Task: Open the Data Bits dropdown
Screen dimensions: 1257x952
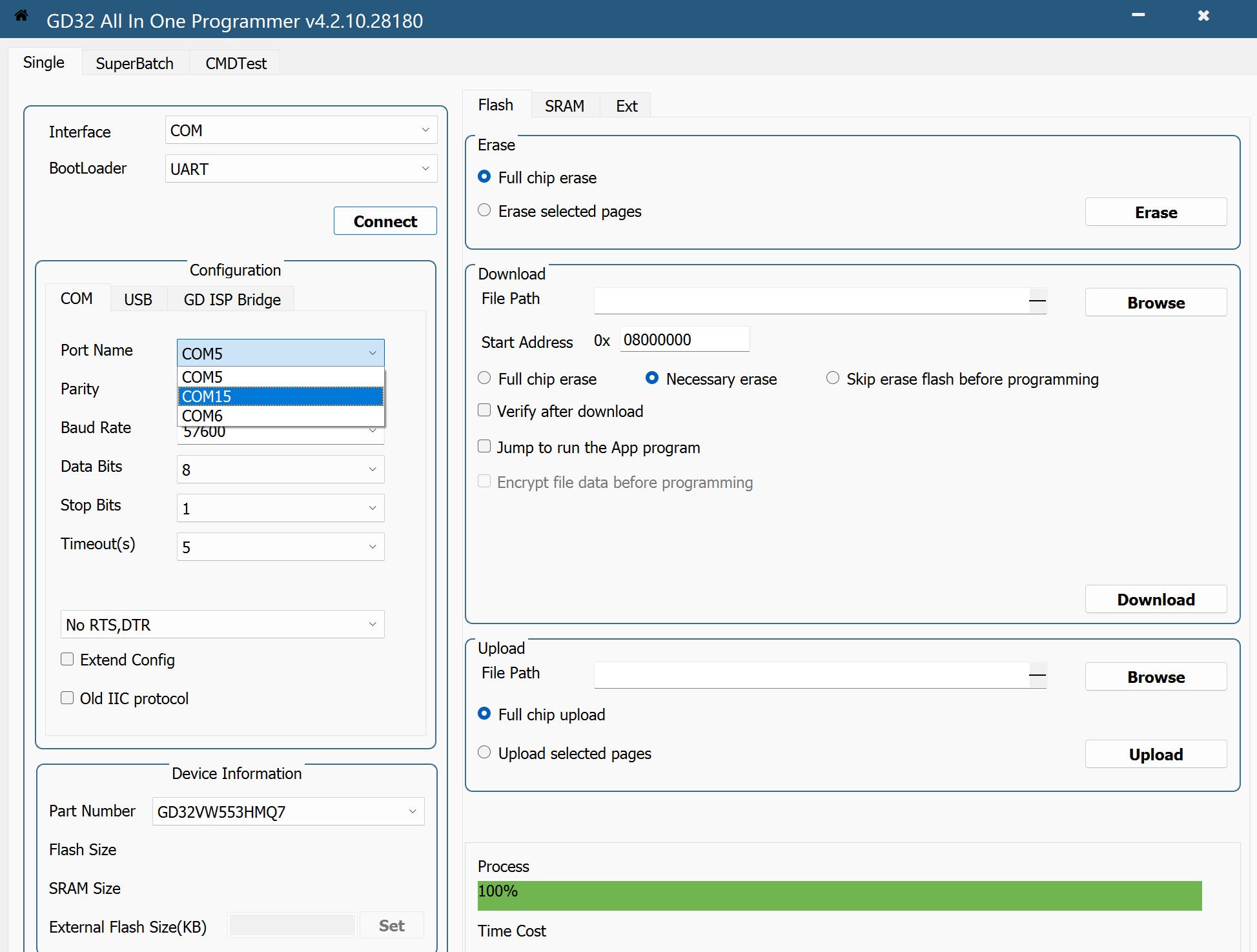Action: pyautogui.click(x=281, y=469)
